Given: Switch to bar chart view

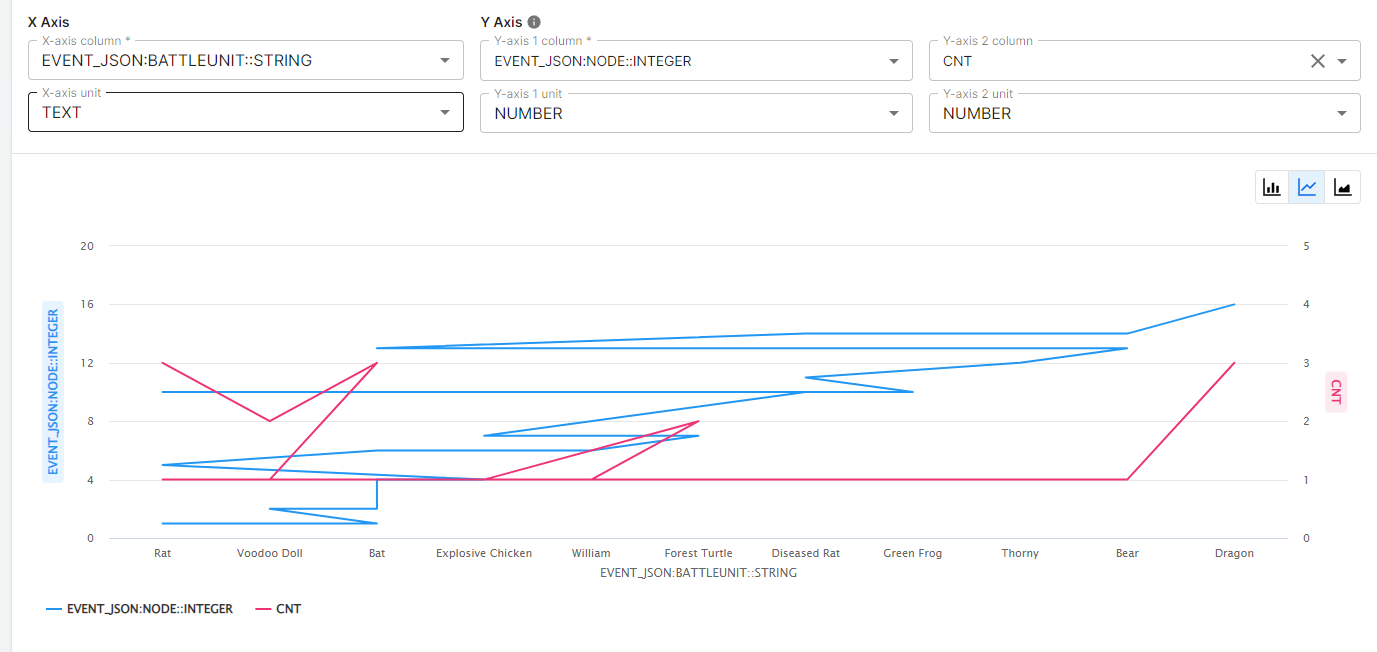Looking at the screenshot, I should click(1272, 187).
